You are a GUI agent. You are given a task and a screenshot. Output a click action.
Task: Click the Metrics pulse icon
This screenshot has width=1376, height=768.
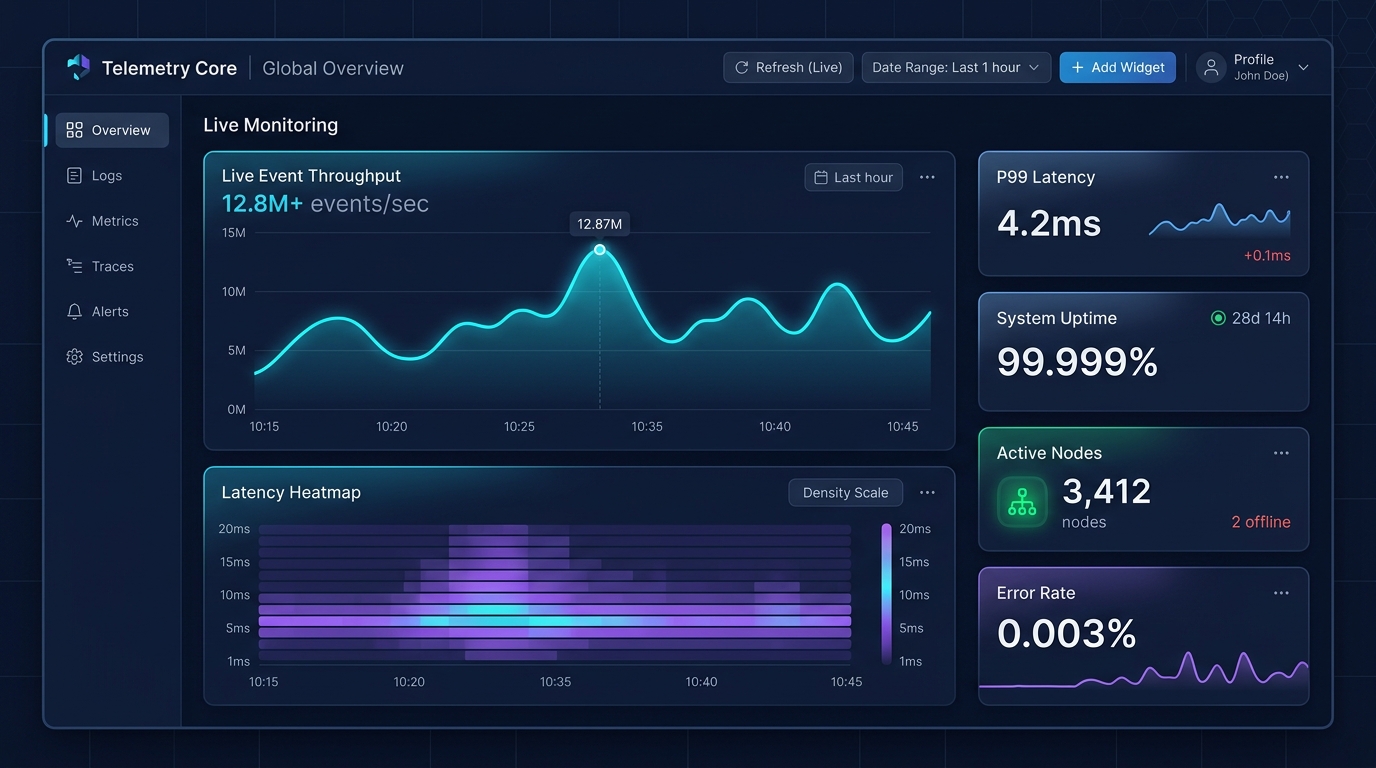coord(74,221)
